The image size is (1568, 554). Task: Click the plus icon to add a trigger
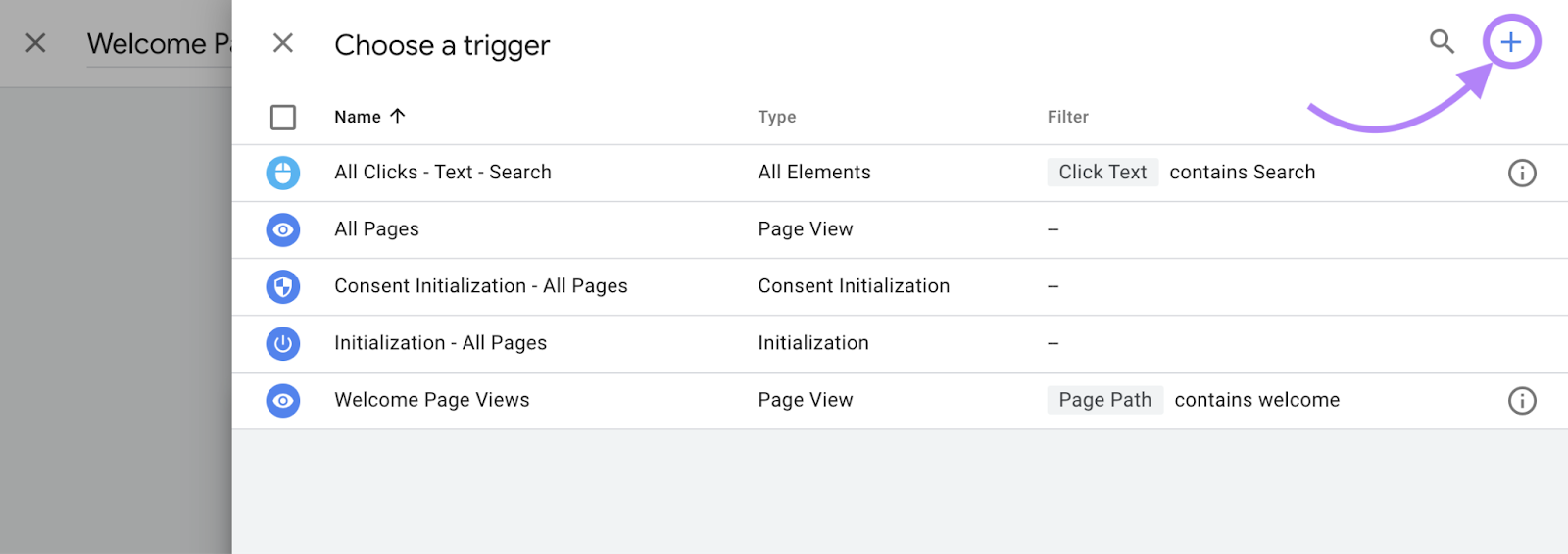[1510, 42]
